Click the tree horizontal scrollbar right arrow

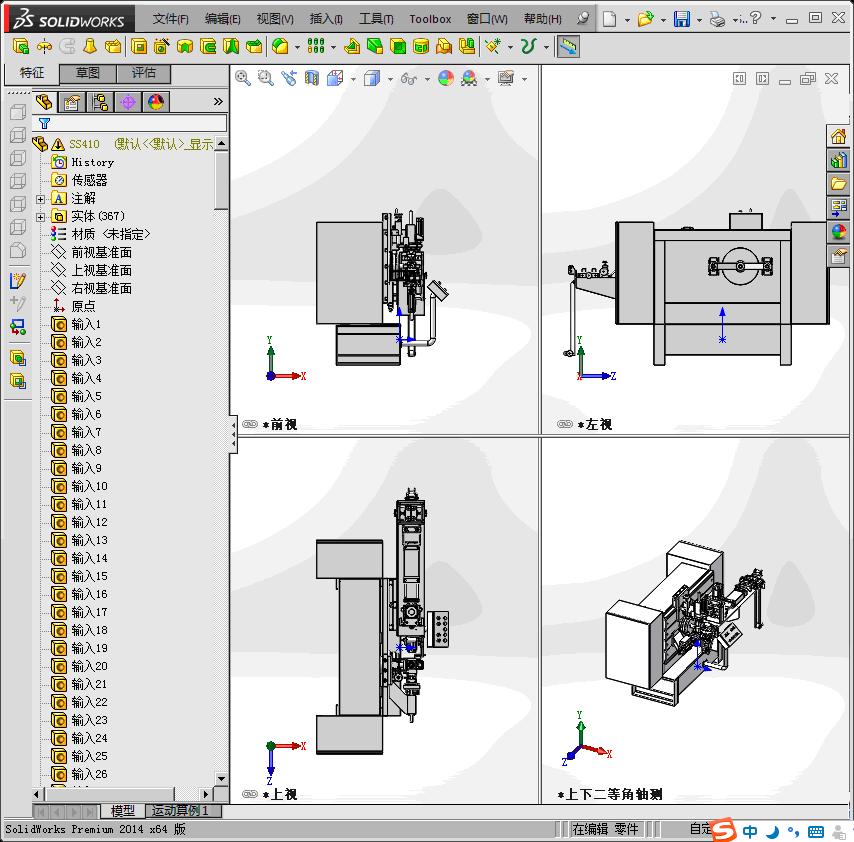[205, 794]
